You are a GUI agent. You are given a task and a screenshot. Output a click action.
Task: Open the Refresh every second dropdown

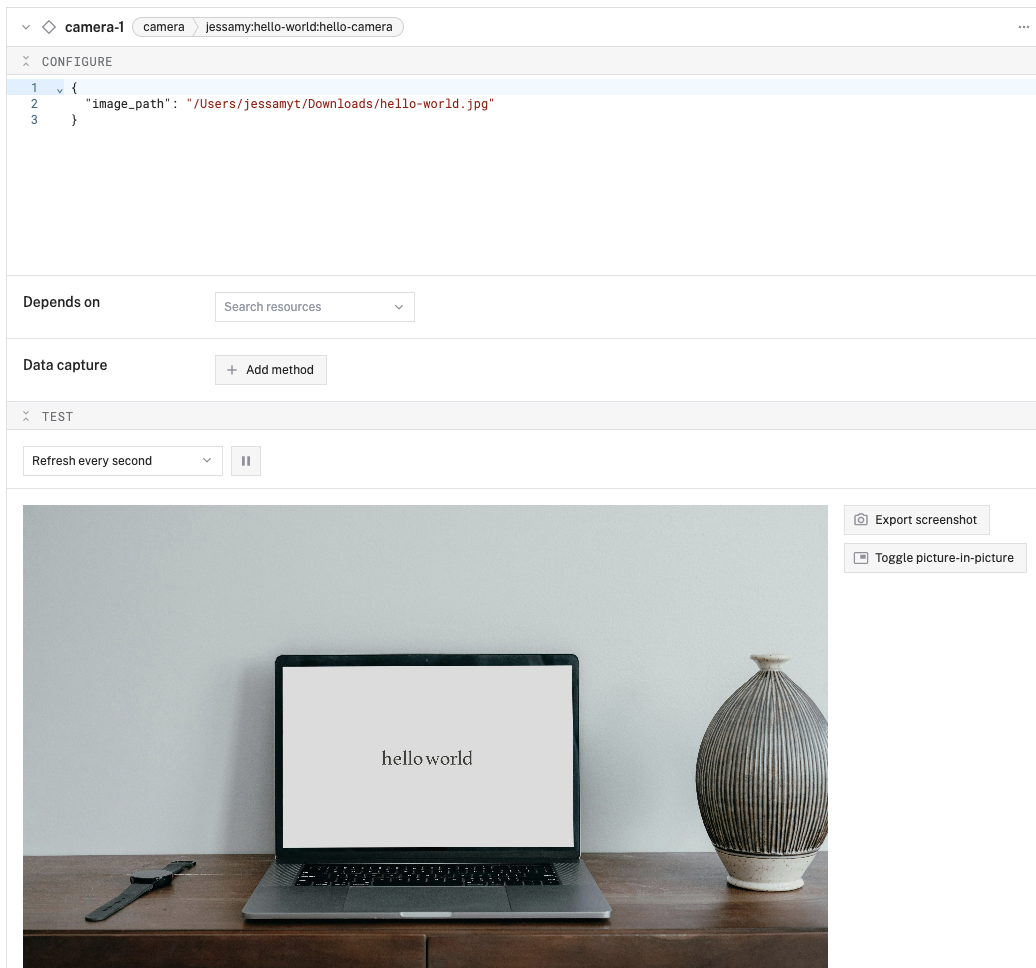click(x=122, y=461)
